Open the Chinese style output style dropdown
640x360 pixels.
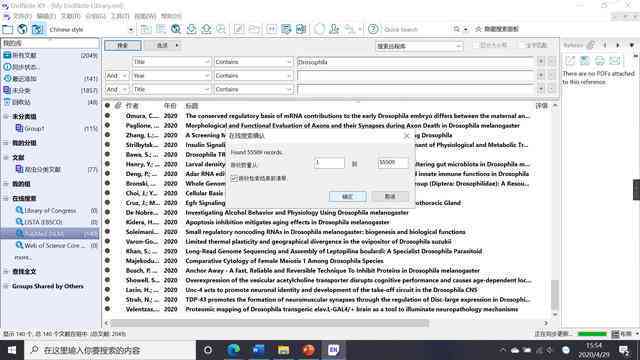(x=91, y=29)
